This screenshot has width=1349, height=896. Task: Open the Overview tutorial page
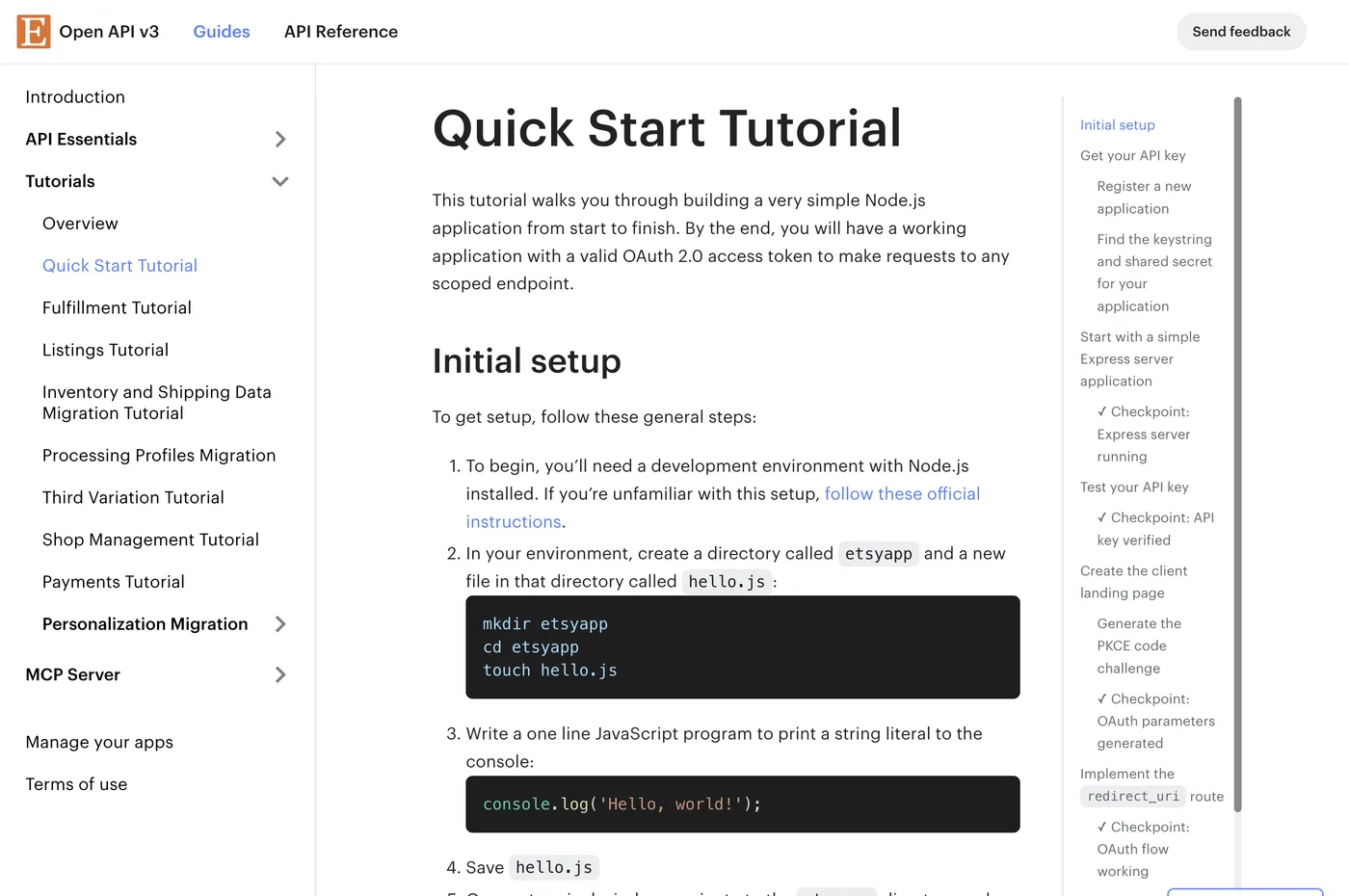80,224
